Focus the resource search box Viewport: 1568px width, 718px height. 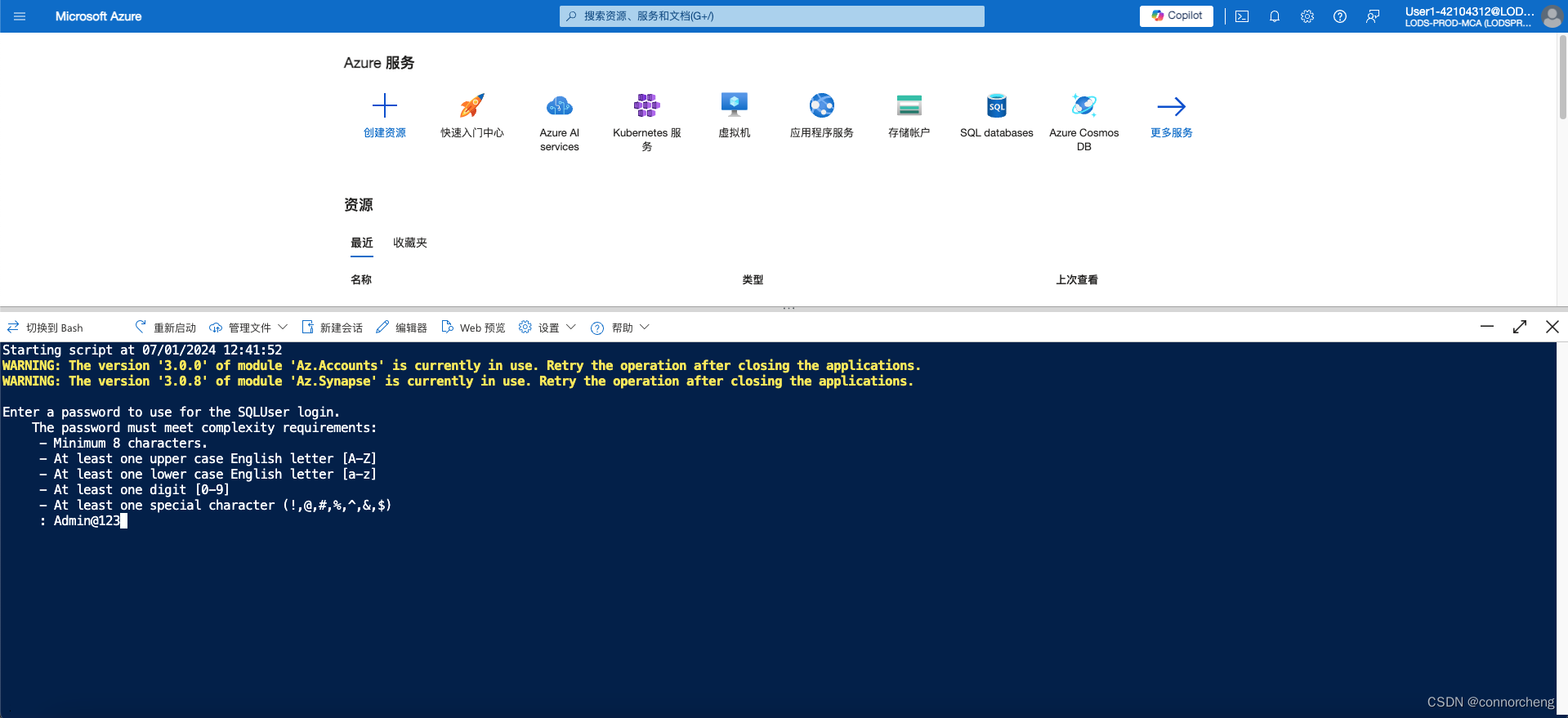coord(771,16)
